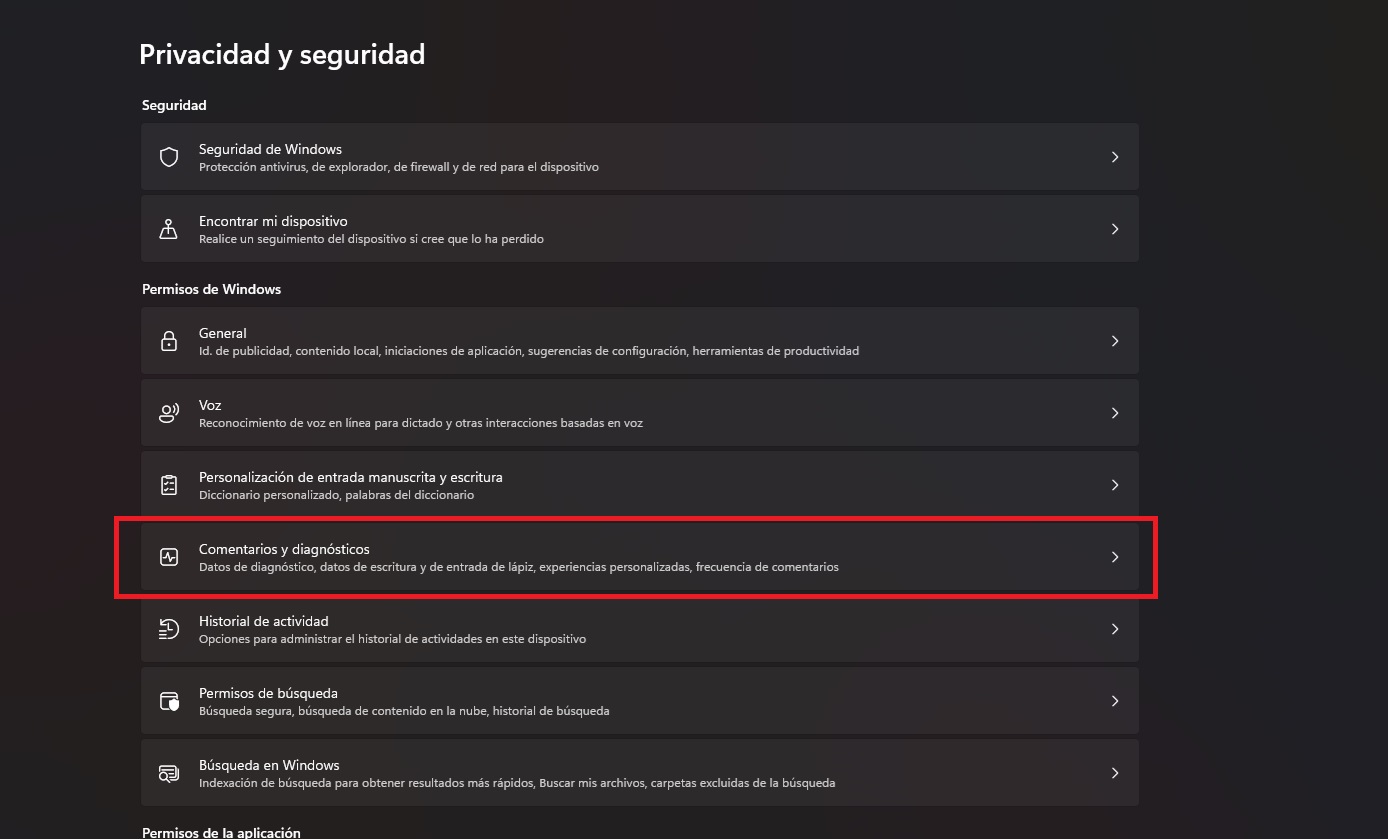1388x839 pixels.
Task: Expand the Búsqueda en Windows chevron
Action: [1115, 773]
